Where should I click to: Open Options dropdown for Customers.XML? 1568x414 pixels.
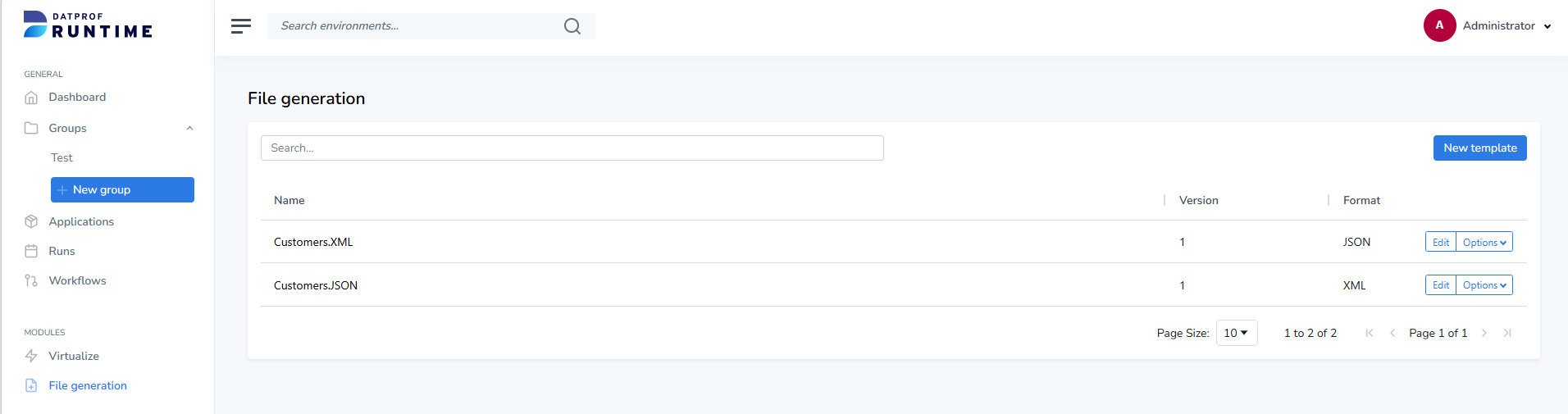coord(1484,242)
